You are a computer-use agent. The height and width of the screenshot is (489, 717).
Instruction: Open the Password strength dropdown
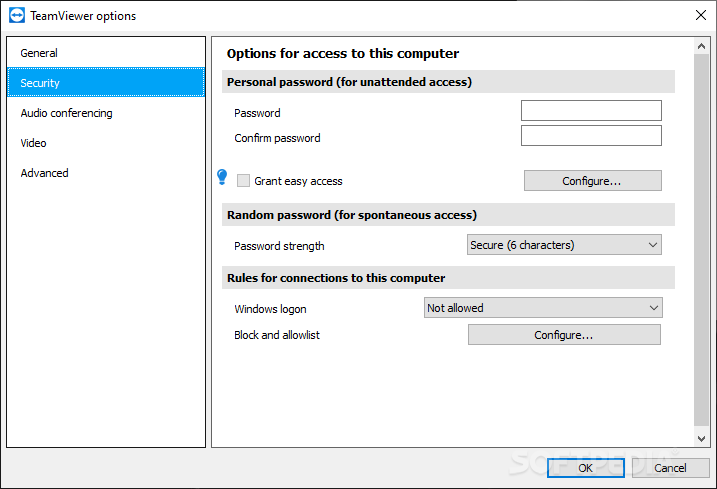pyautogui.click(x=564, y=245)
